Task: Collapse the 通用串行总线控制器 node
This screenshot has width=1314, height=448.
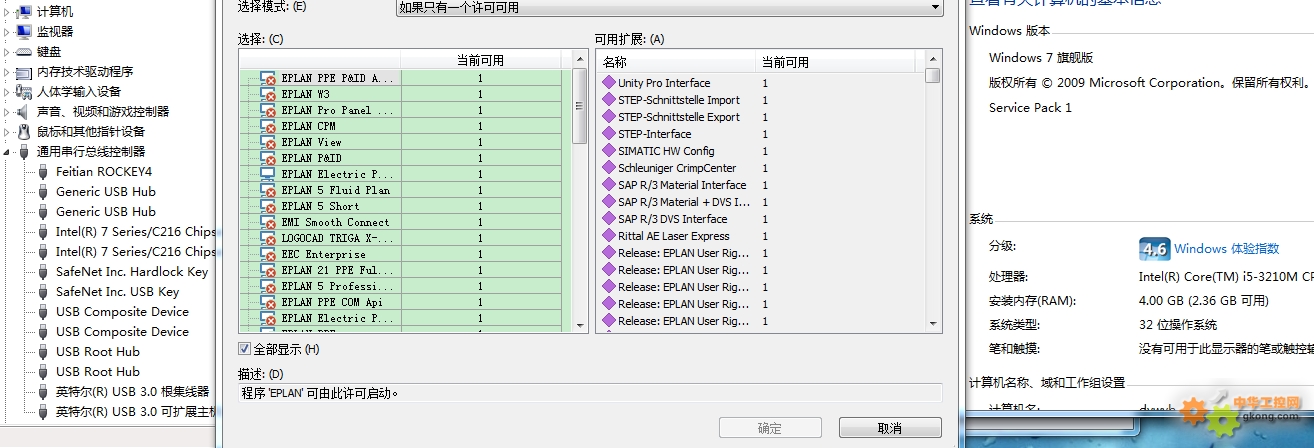Action: 8,152
